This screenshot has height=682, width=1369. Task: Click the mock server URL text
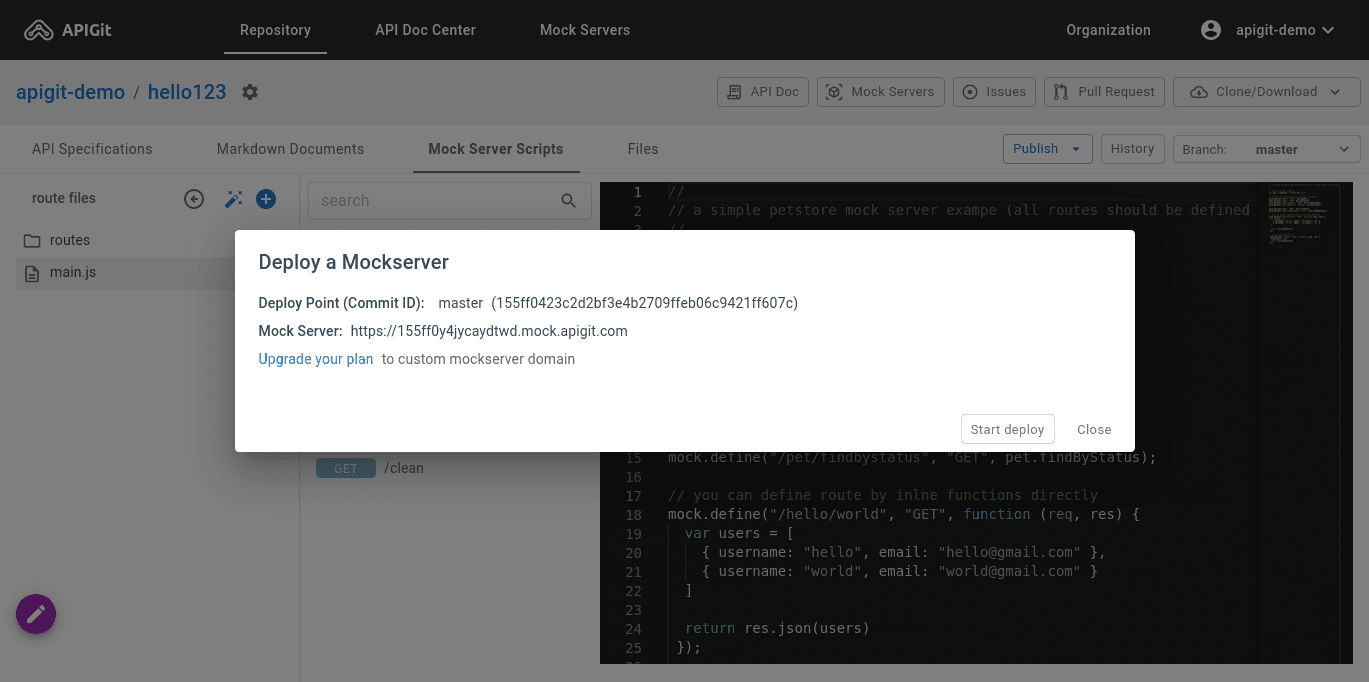[489, 331]
